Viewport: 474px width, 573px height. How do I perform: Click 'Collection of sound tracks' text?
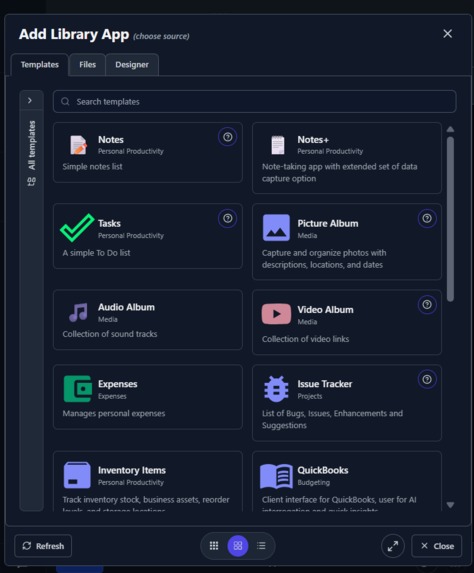(x=110, y=334)
